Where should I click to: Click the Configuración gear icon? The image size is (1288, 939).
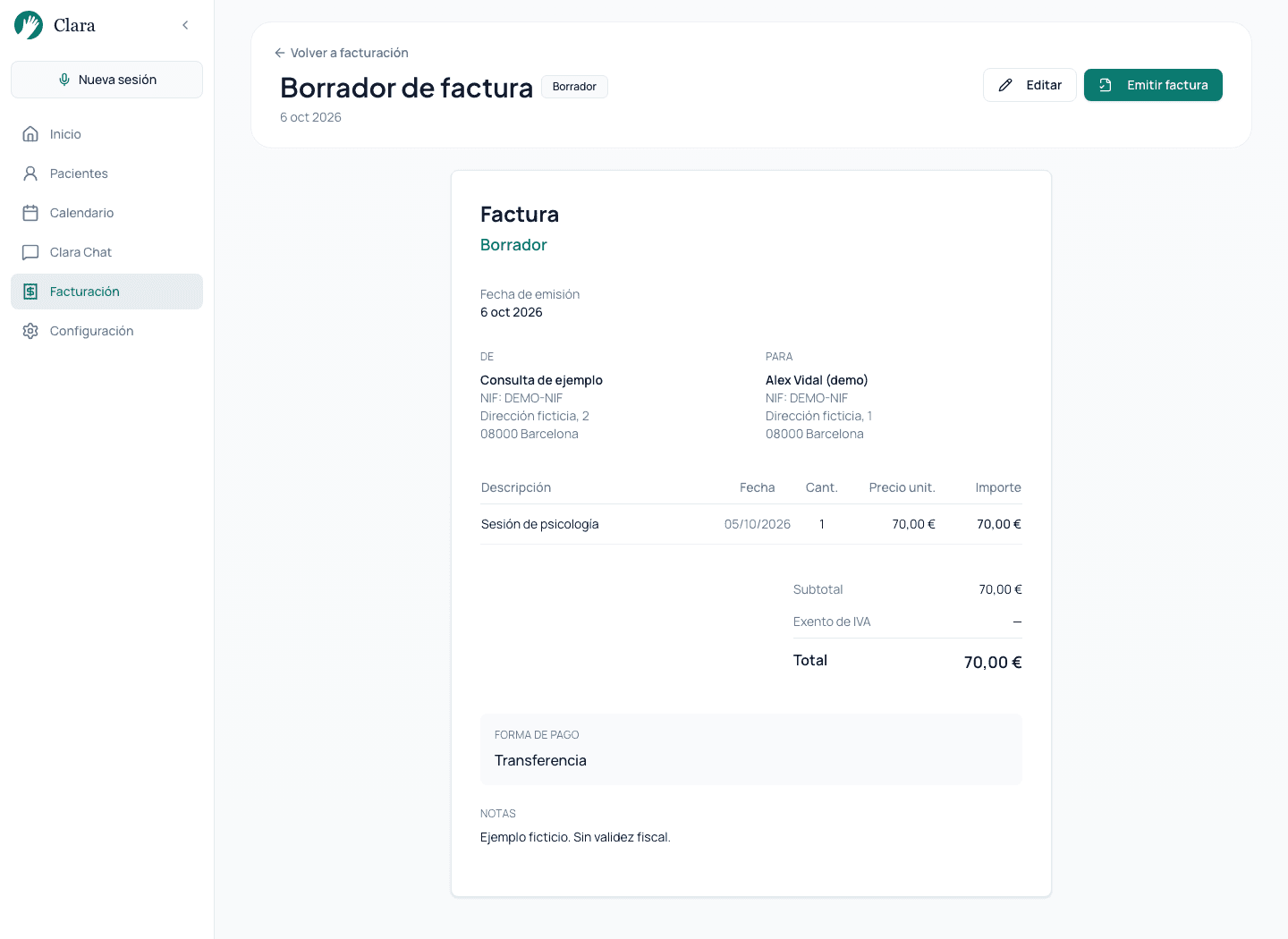30,331
